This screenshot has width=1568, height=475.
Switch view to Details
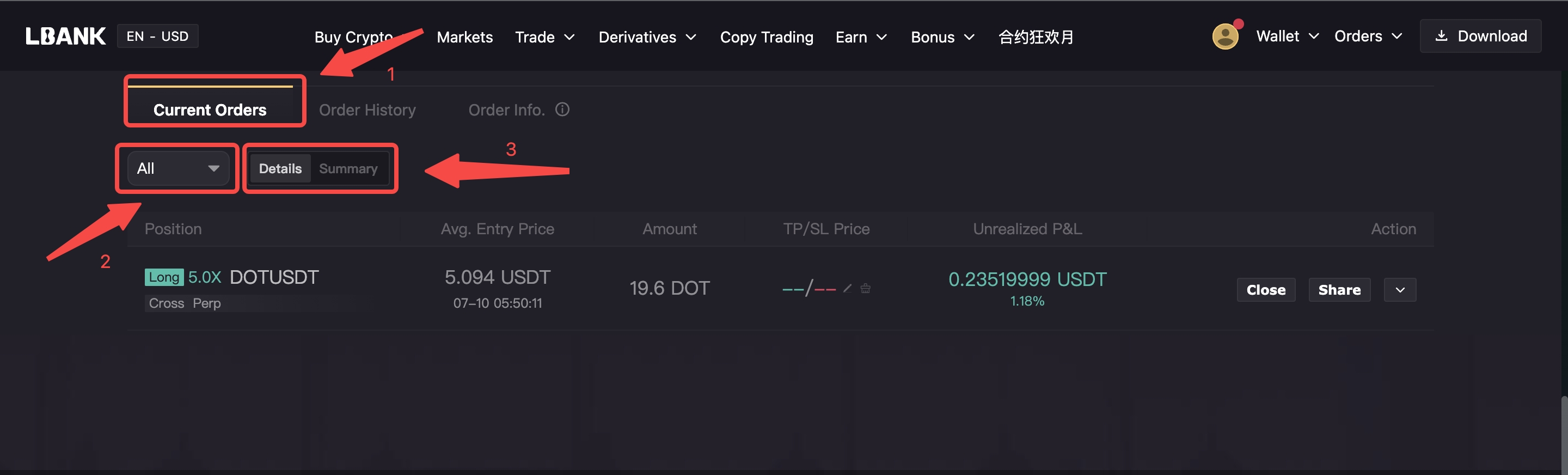pyautogui.click(x=280, y=169)
